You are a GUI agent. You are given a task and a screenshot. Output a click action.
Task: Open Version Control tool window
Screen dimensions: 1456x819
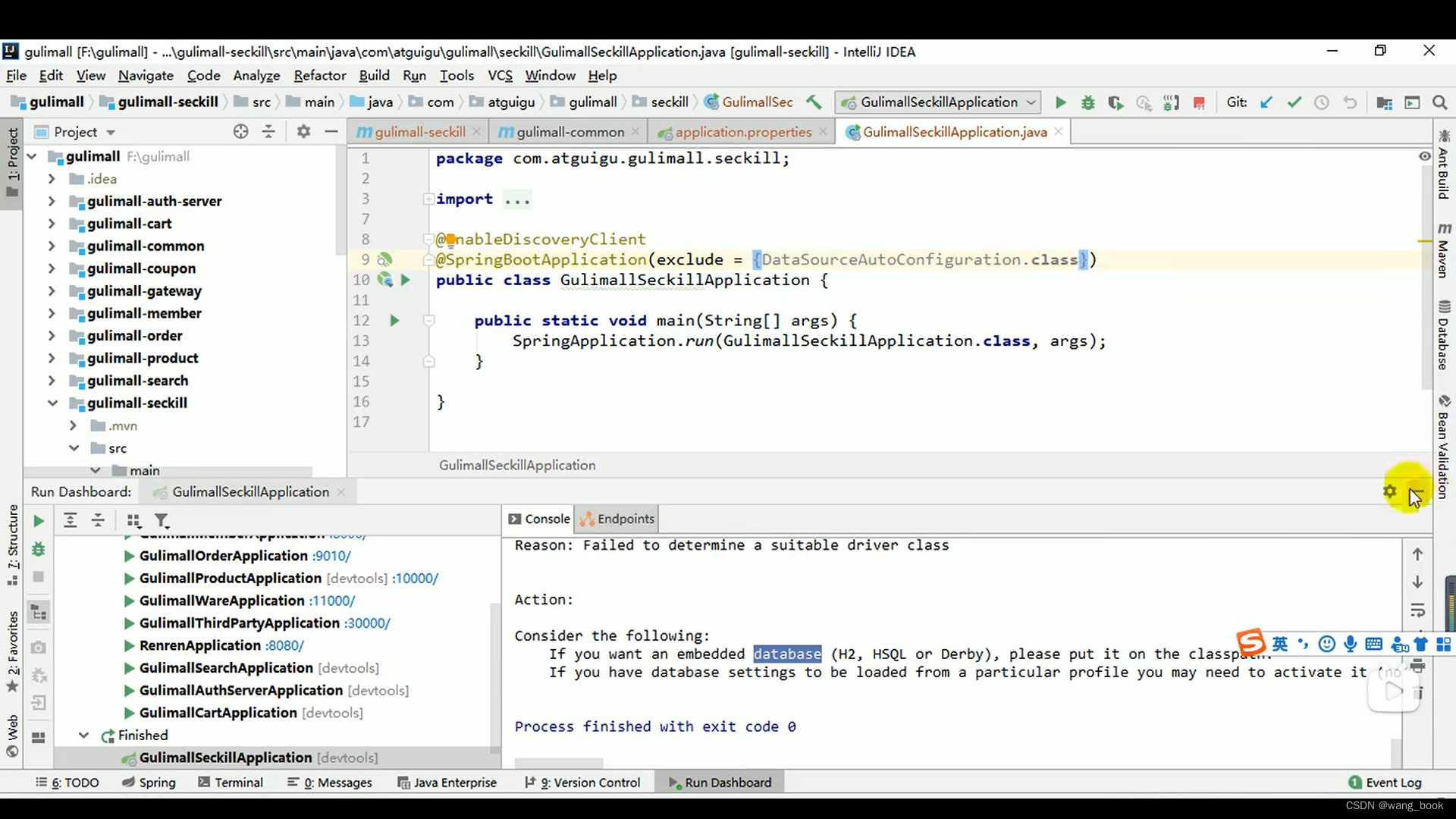tap(582, 782)
